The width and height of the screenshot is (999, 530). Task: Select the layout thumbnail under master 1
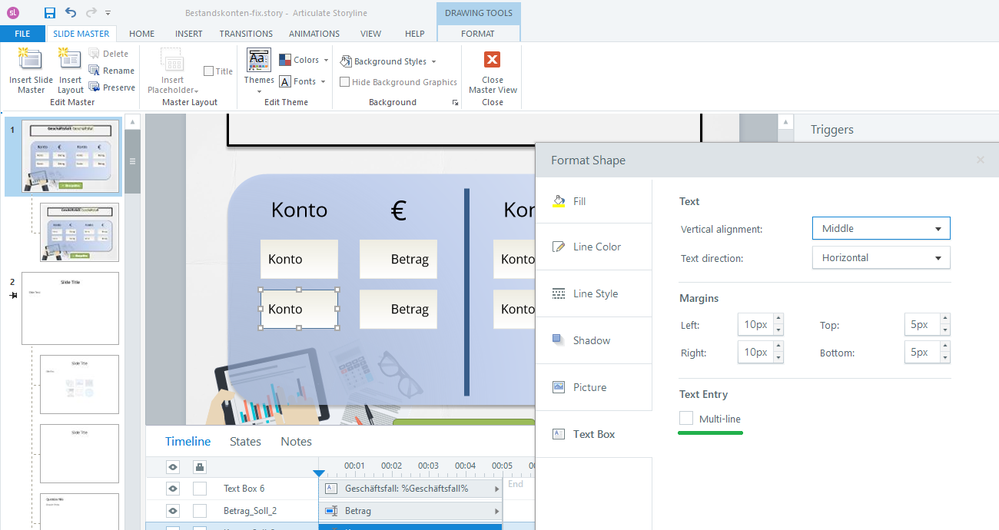click(x=79, y=232)
